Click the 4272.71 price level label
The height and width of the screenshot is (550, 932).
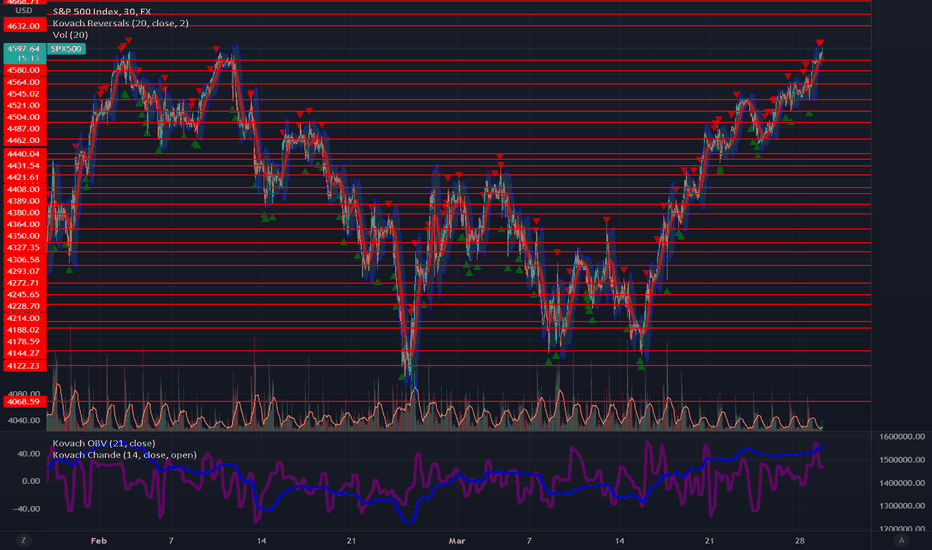click(24, 283)
